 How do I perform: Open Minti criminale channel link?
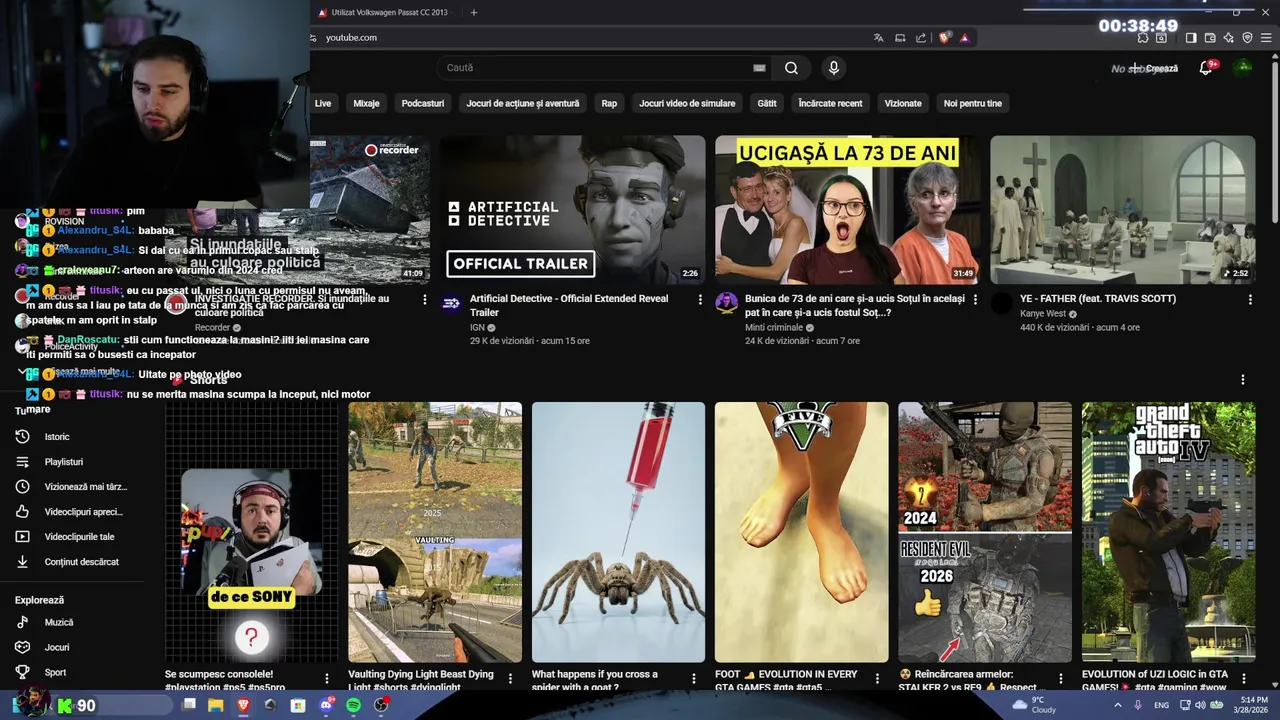[775, 327]
